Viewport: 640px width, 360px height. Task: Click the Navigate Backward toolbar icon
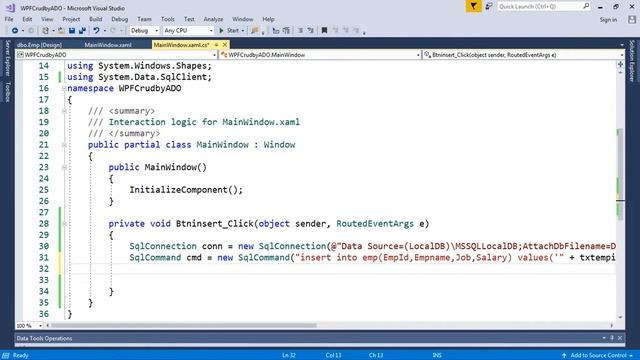click(x=15, y=31)
